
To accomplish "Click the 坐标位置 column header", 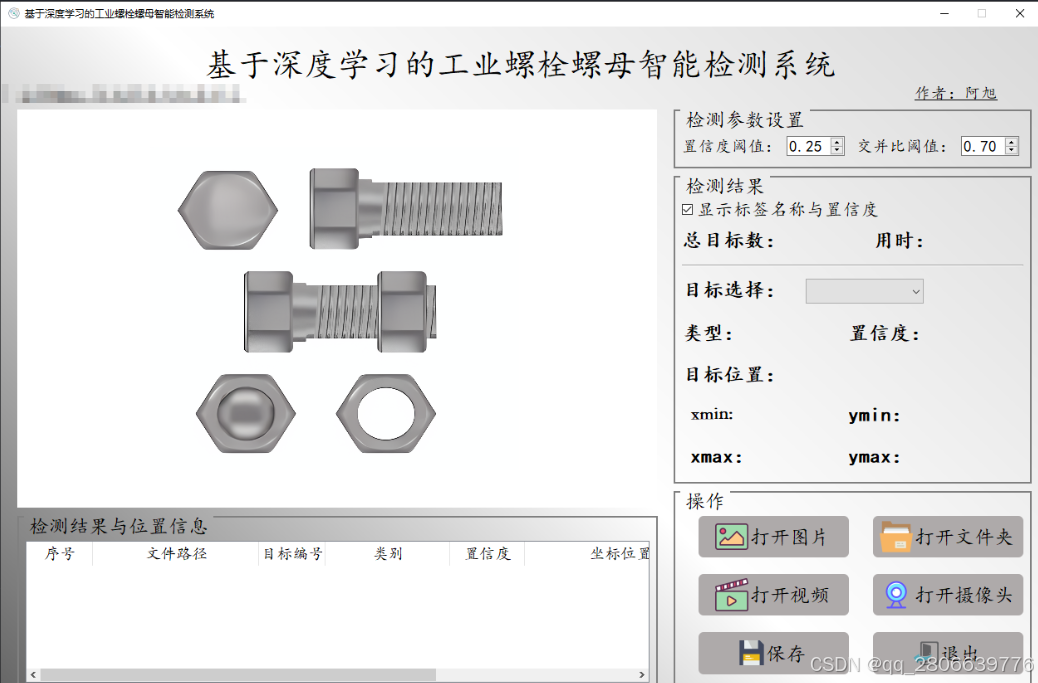I will click(587, 553).
